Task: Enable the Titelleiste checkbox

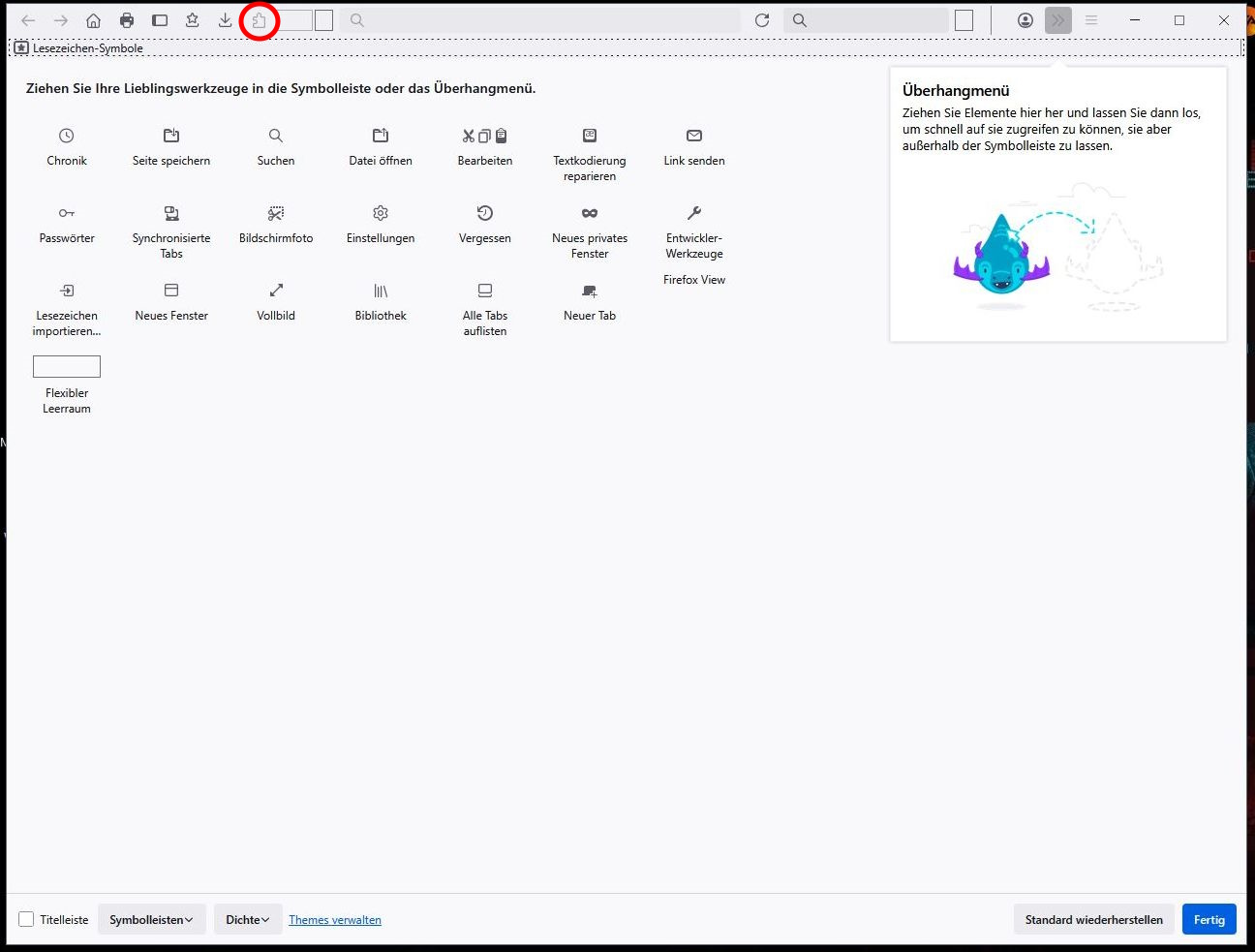Action: pos(26,919)
